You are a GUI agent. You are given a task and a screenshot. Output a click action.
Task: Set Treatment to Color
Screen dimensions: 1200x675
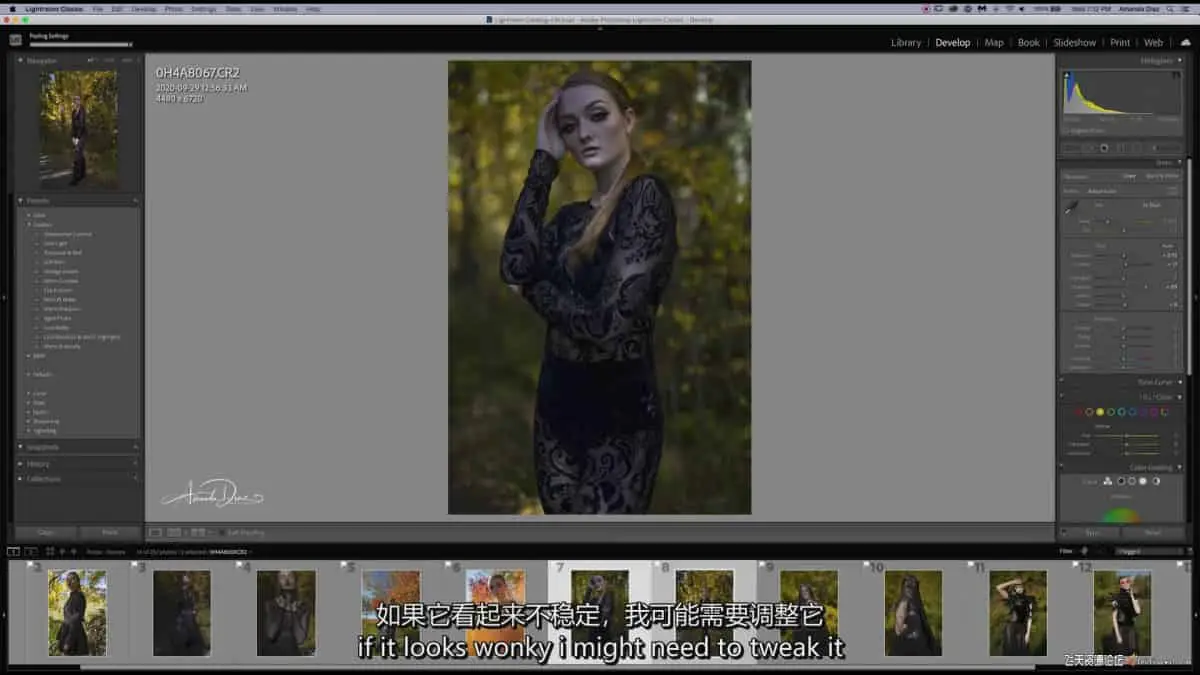pos(1129,176)
